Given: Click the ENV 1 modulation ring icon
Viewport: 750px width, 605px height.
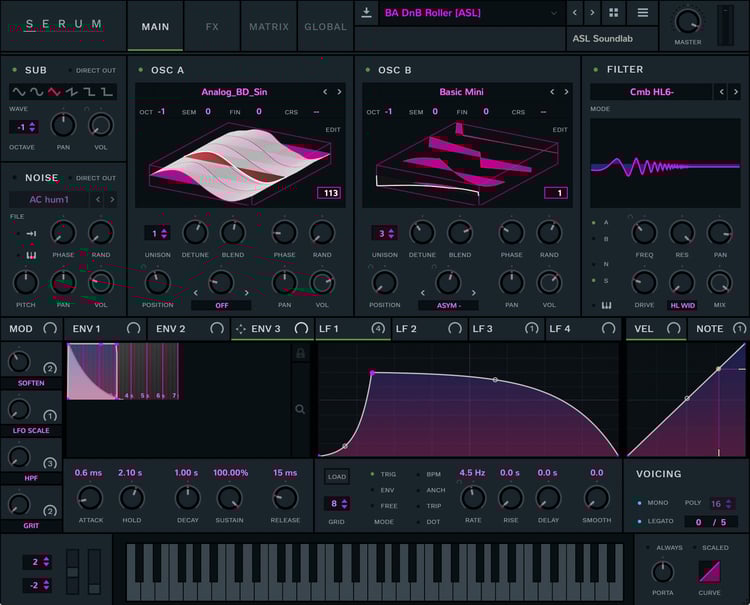Looking at the screenshot, I should 133,328.
